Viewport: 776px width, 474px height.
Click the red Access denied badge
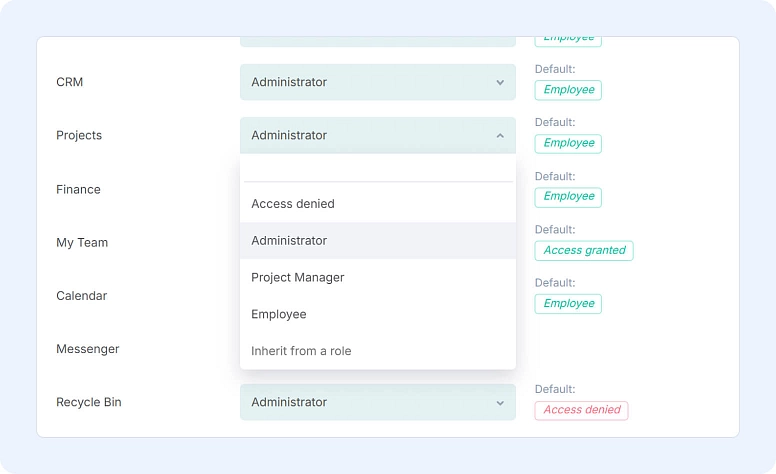[581, 410]
